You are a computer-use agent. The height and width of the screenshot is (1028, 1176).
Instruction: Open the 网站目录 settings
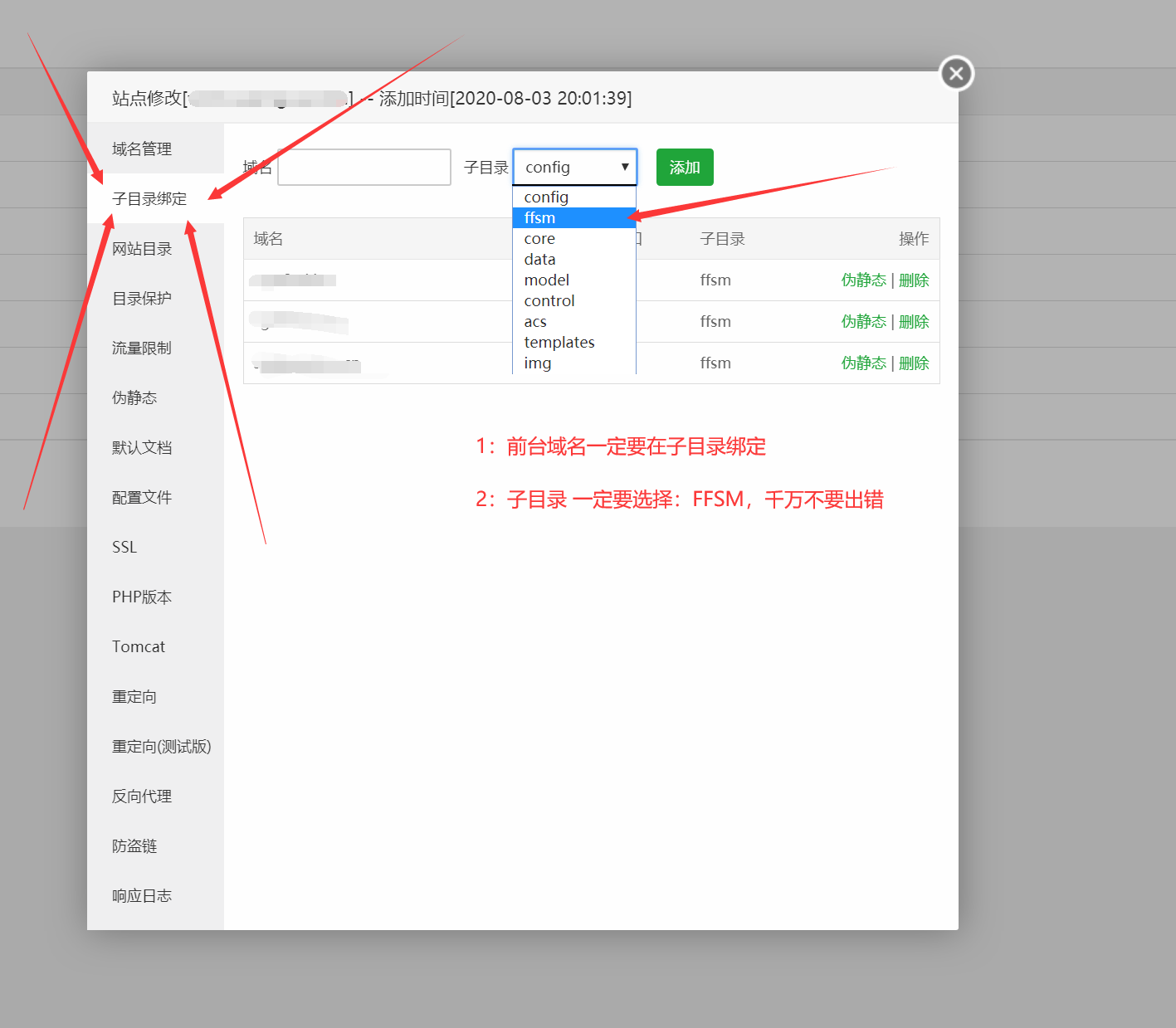[140, 248]
